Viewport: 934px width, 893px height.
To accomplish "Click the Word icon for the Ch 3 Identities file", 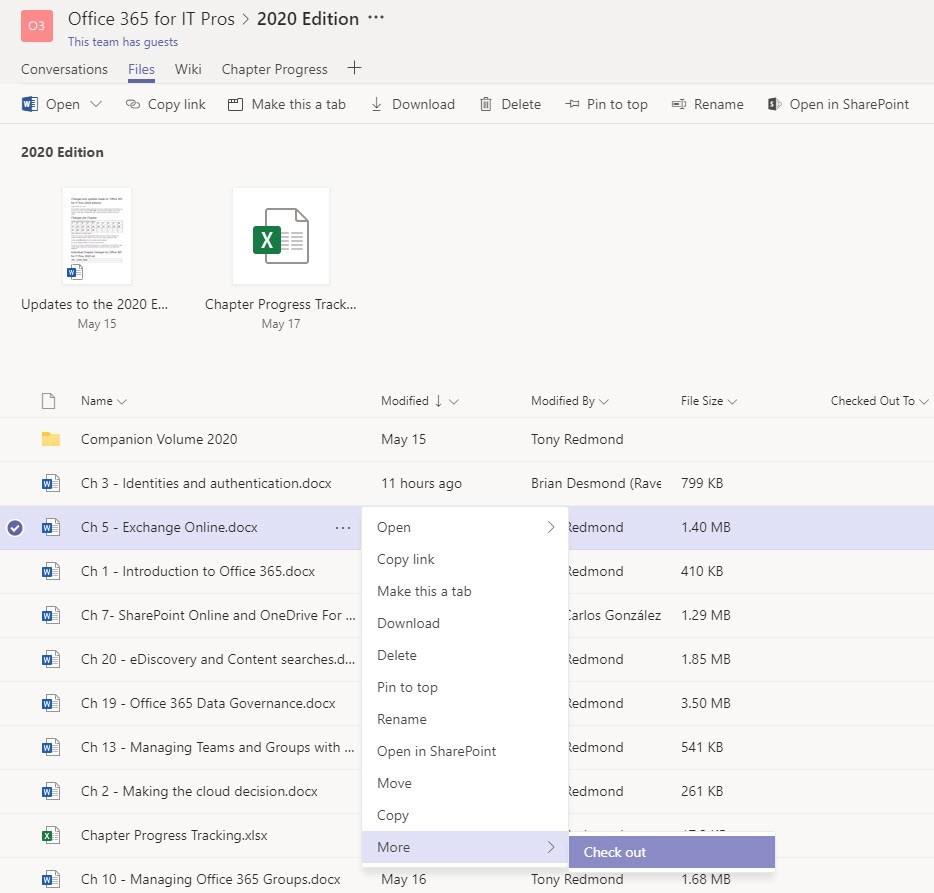I will coord(51,483).
